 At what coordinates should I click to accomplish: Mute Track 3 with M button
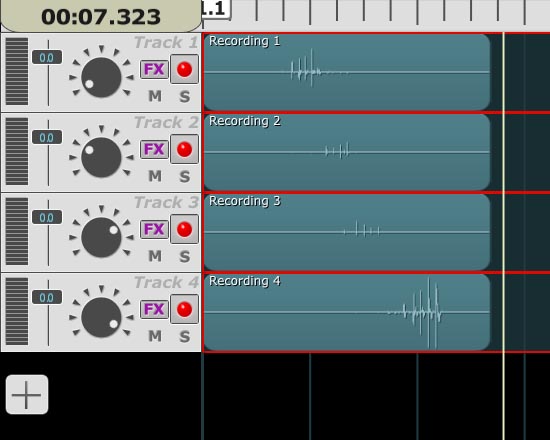[155, 256]
